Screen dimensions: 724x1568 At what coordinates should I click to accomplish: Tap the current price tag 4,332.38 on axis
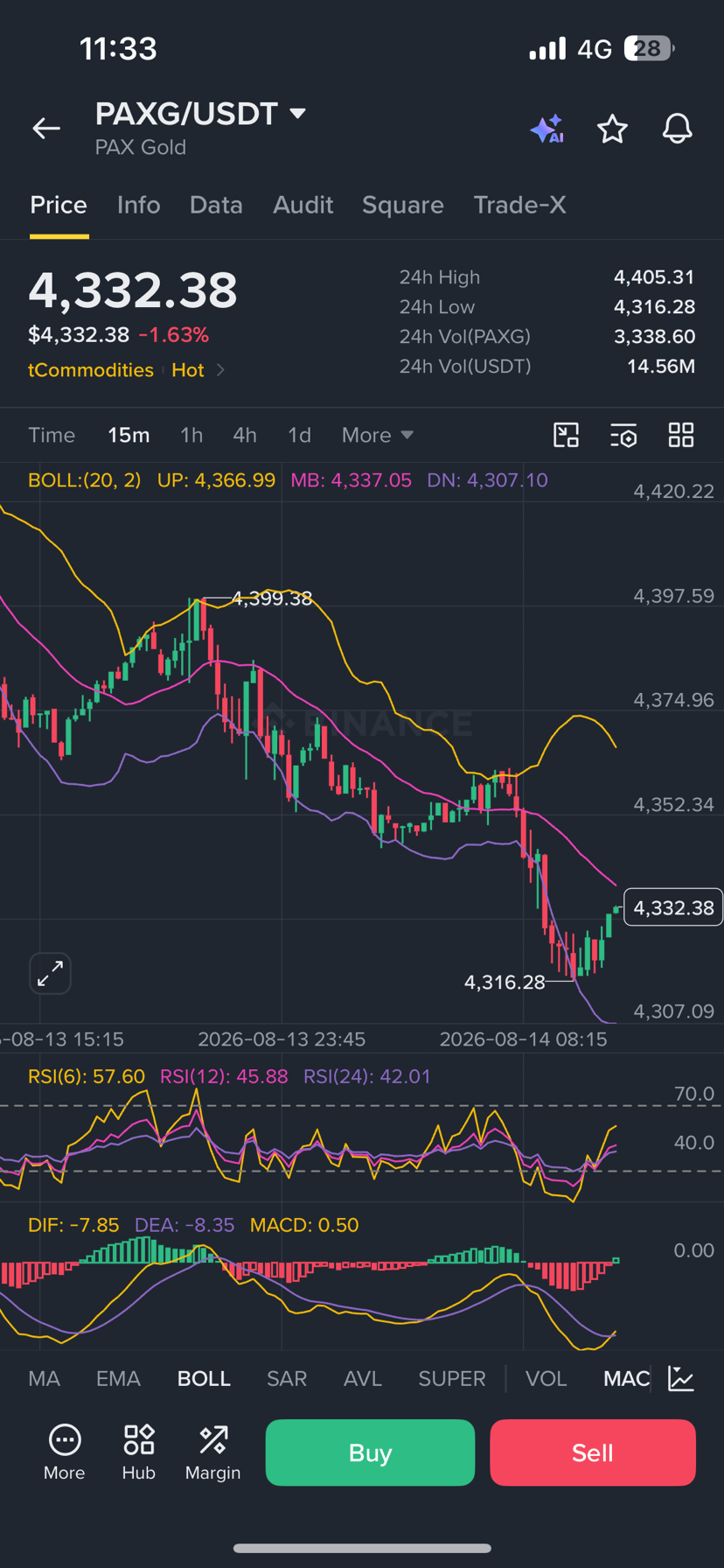[x=673, y=907]
